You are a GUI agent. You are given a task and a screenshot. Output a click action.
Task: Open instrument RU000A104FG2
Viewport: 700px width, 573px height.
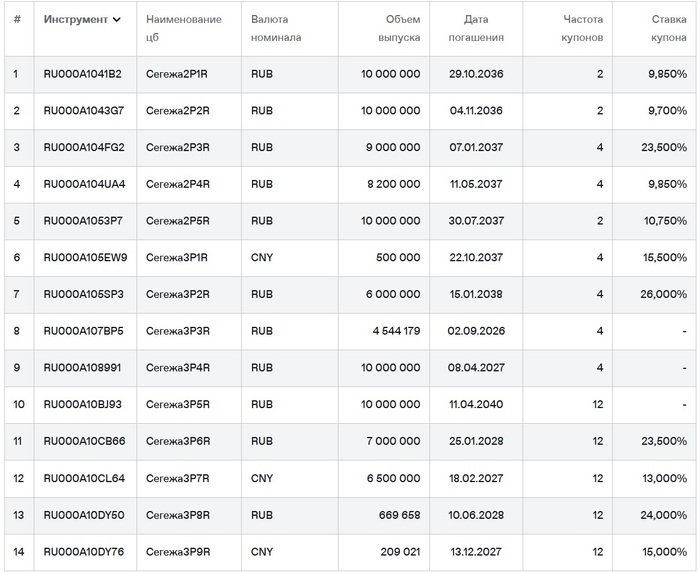coord(84,148)
